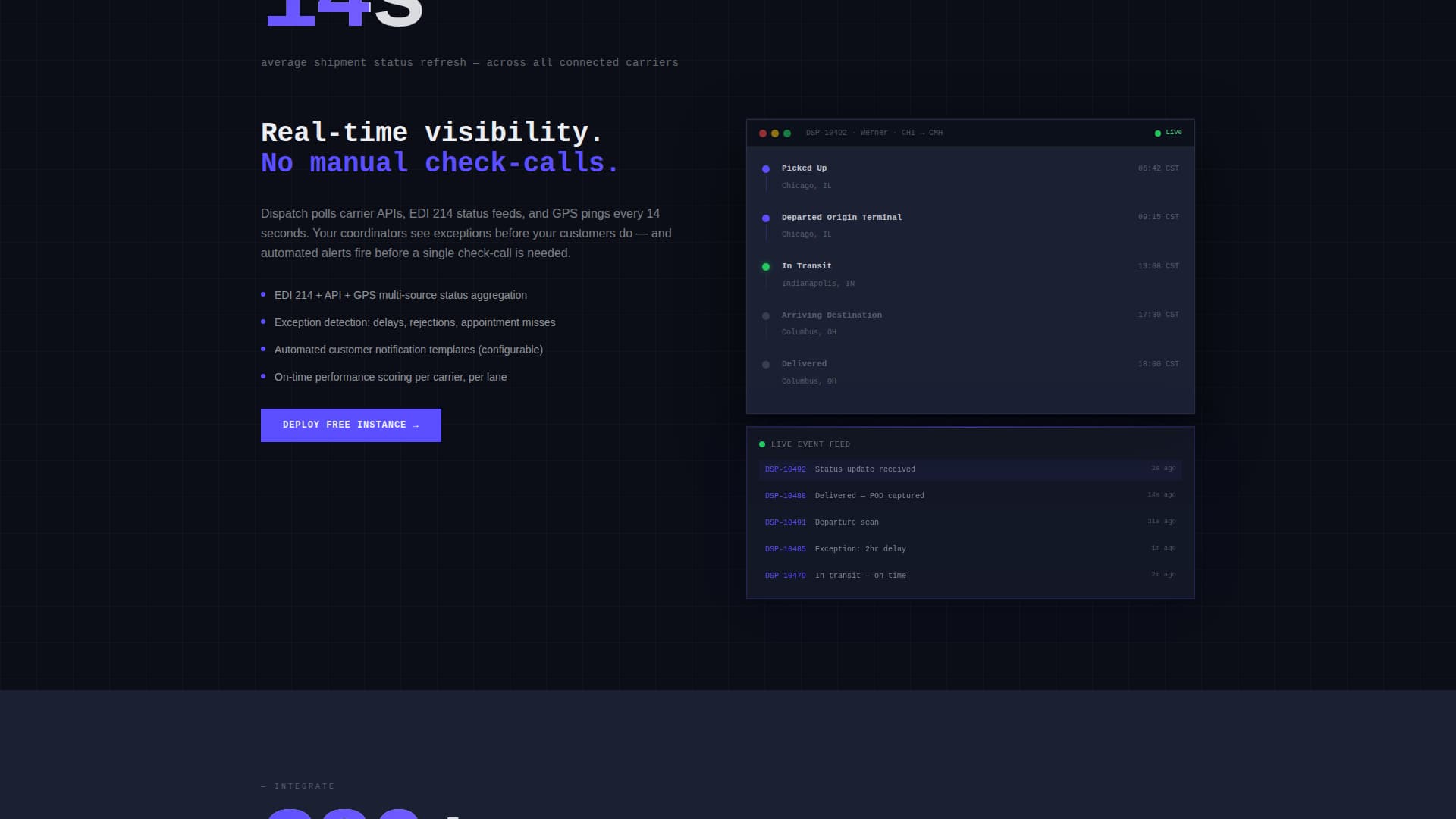This screenshot has width=1456, height=819.
Task: Click the 09:15 CST timestamp
Action: pyautogui.click(x=1159, y=217)
